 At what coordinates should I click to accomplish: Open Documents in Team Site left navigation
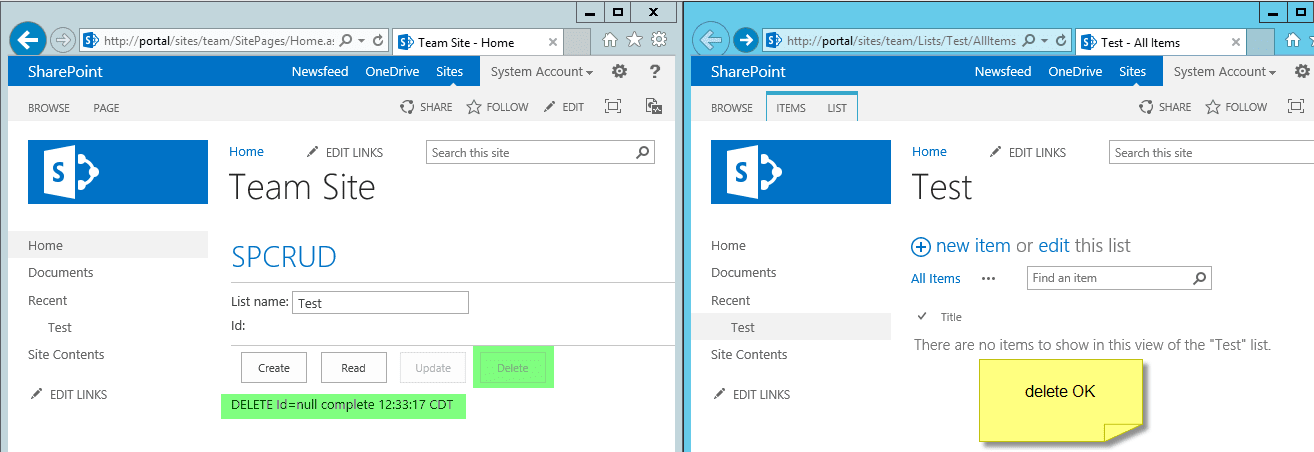point(61,273)
